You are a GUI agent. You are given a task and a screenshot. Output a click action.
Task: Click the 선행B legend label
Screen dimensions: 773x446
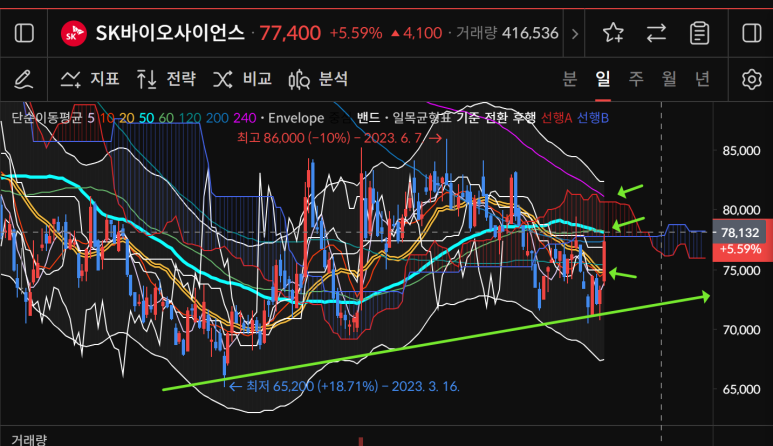click(593, 118)
